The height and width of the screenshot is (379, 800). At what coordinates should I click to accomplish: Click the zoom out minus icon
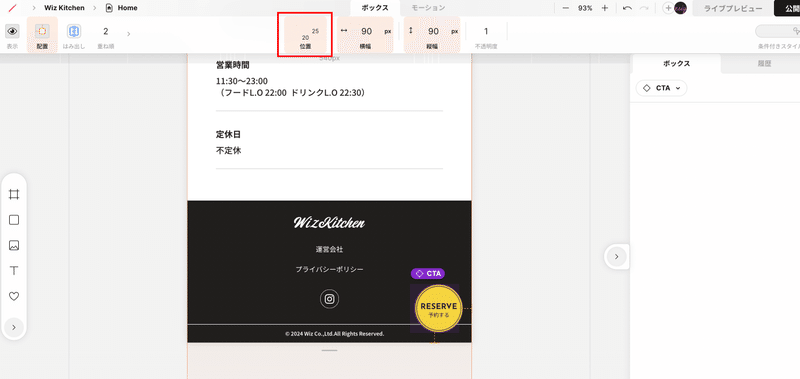(566, 8)
